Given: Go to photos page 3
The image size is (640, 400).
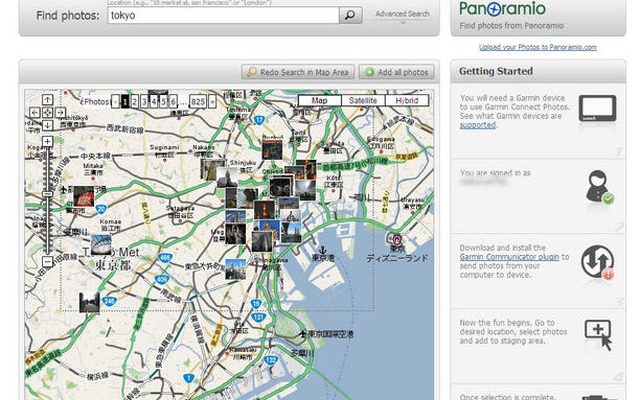Looking at the screenshot, I should click(144, 101).
